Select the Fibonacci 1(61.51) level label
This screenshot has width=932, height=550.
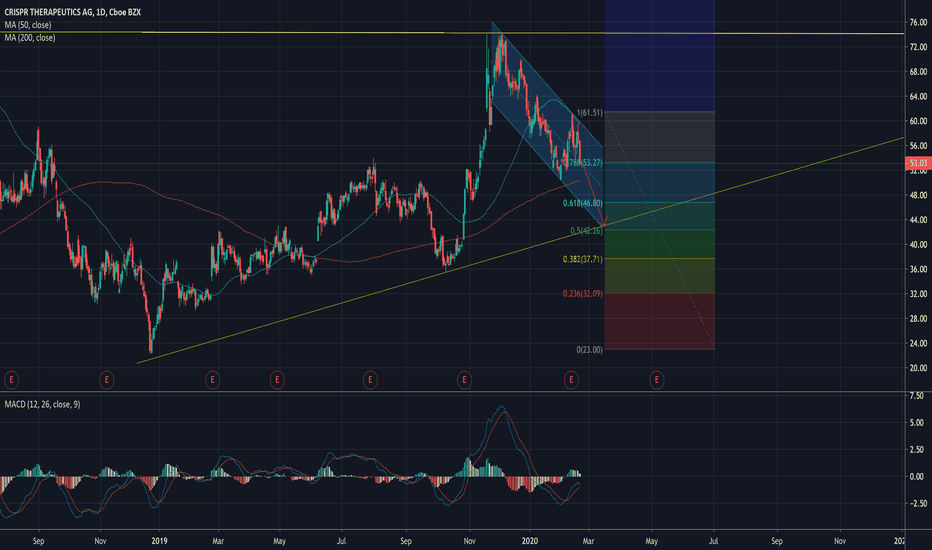coord(590,112)
